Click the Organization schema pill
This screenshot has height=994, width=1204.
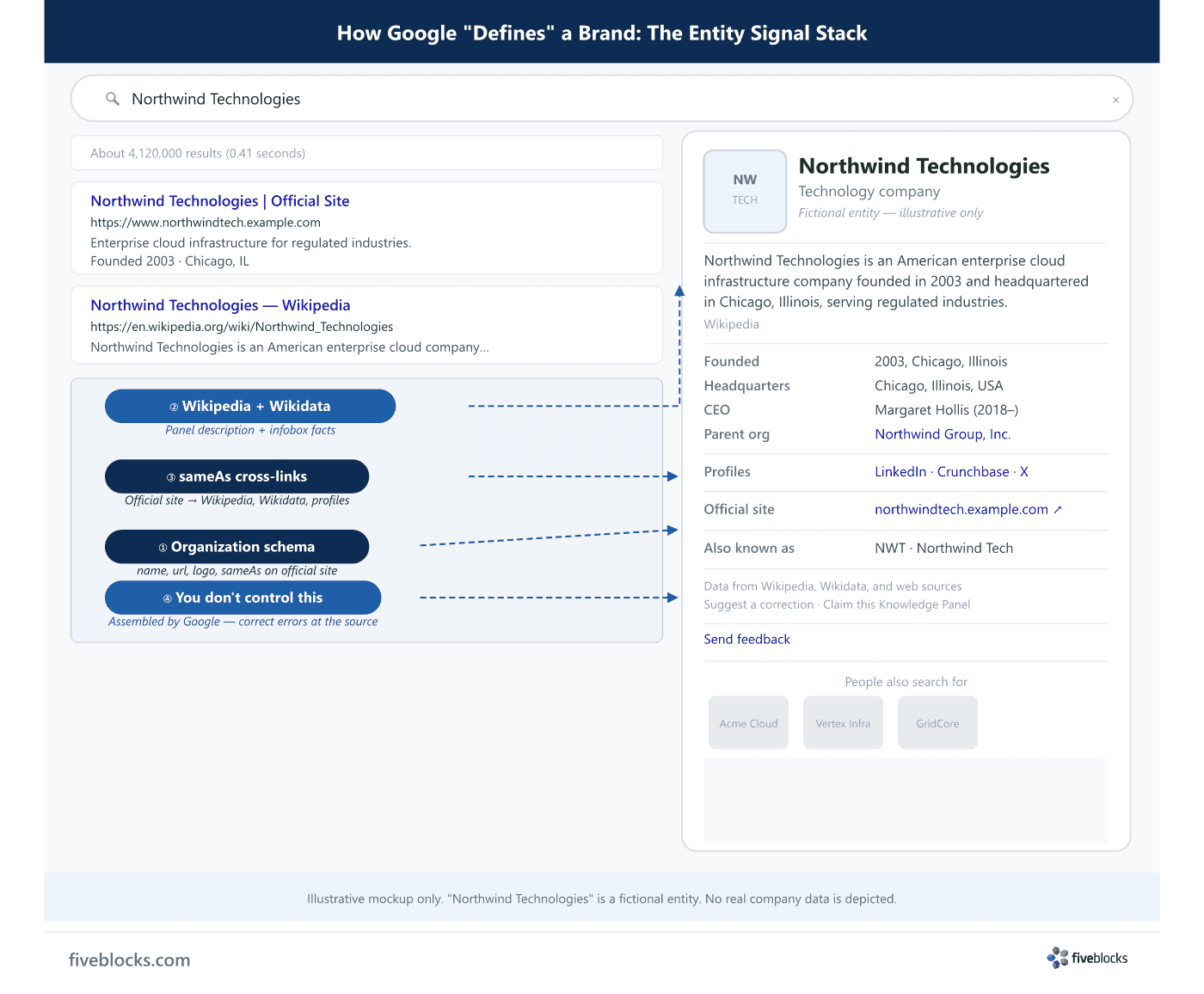[236, 547]
